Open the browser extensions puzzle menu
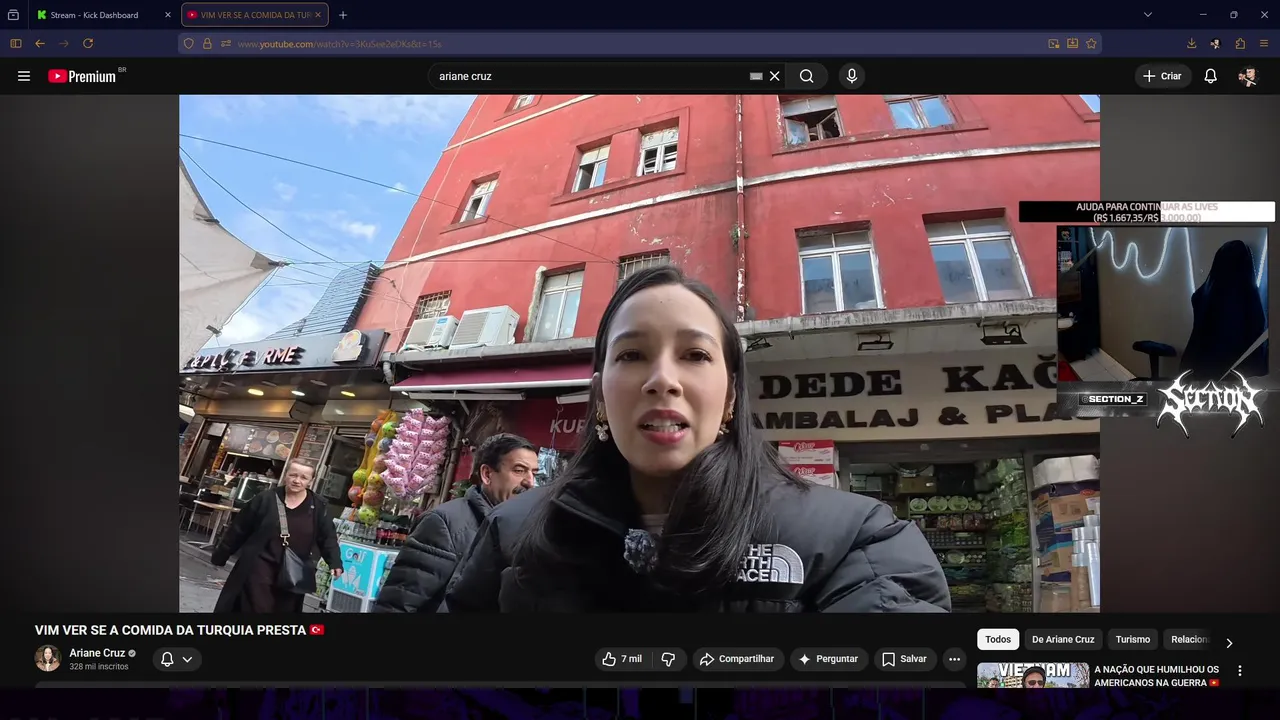The height and width of the screenshot is (720, 1280). coord(1240,44)
